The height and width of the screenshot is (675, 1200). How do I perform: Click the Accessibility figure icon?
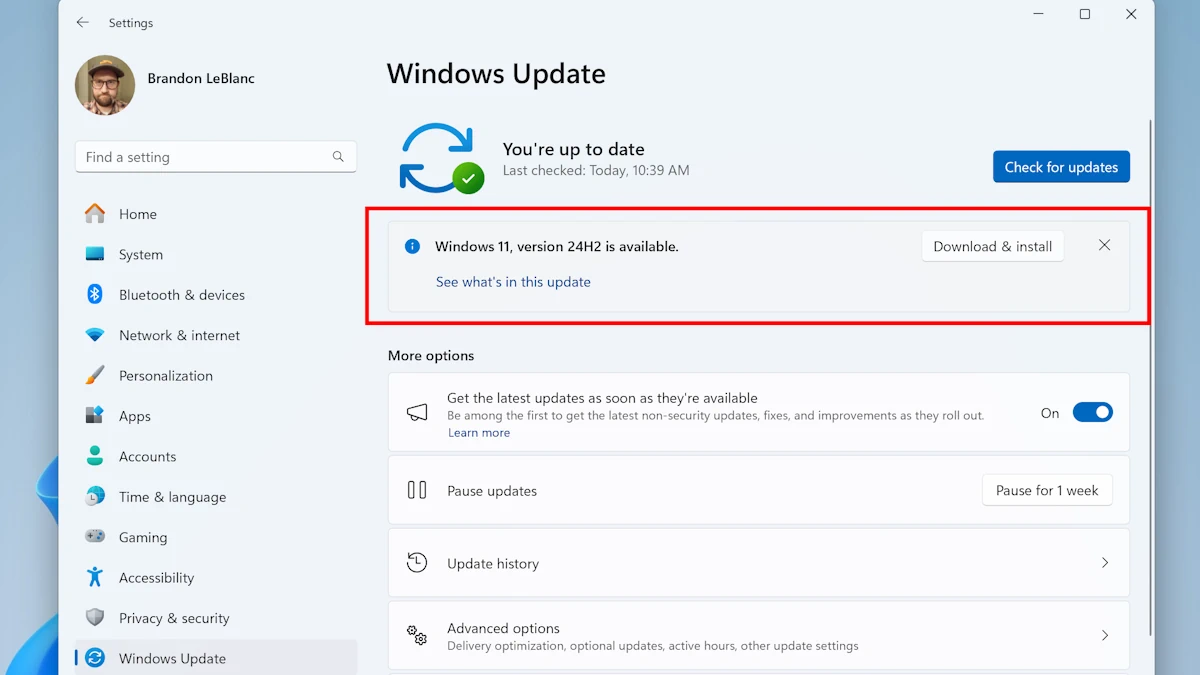(95, 577)
